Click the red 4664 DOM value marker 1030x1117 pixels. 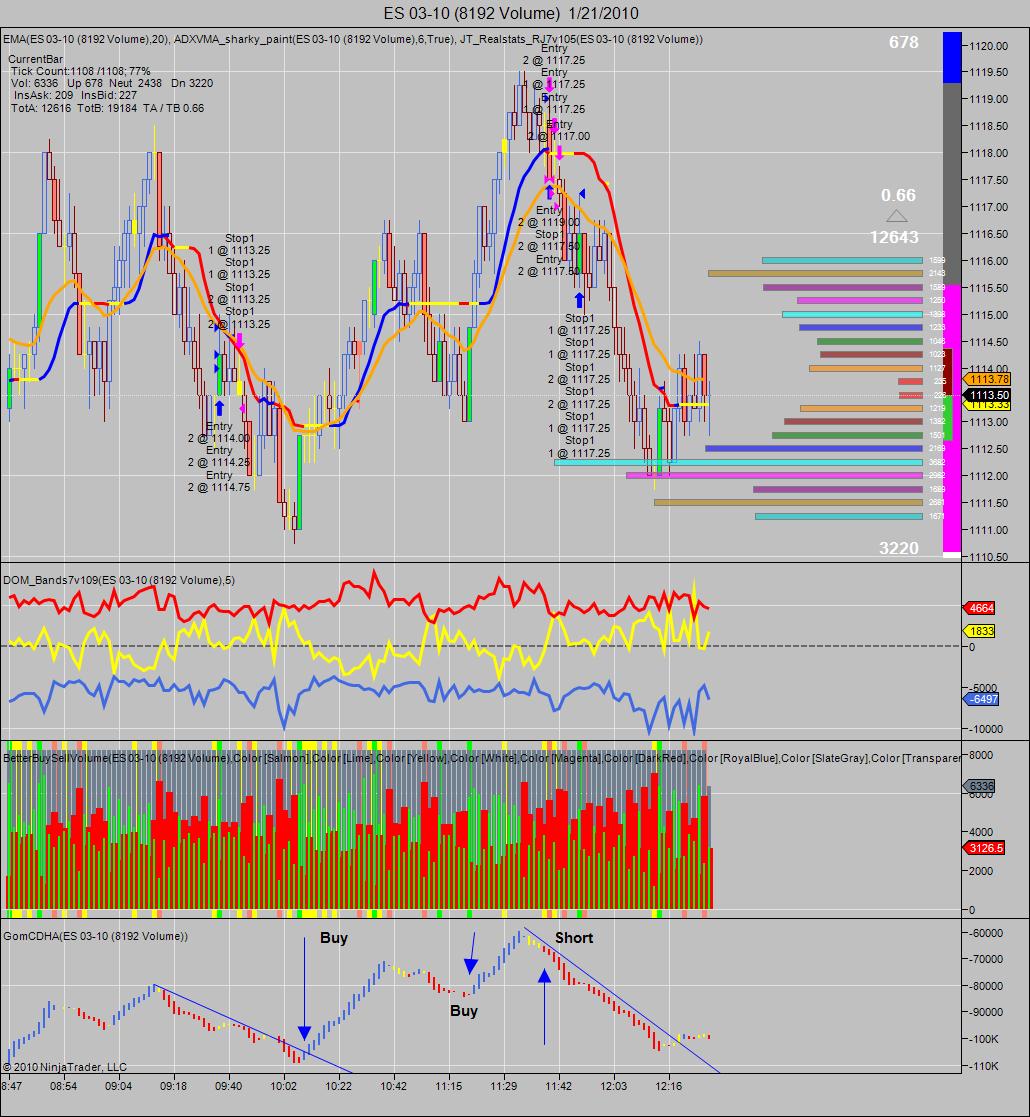(979, 608)
